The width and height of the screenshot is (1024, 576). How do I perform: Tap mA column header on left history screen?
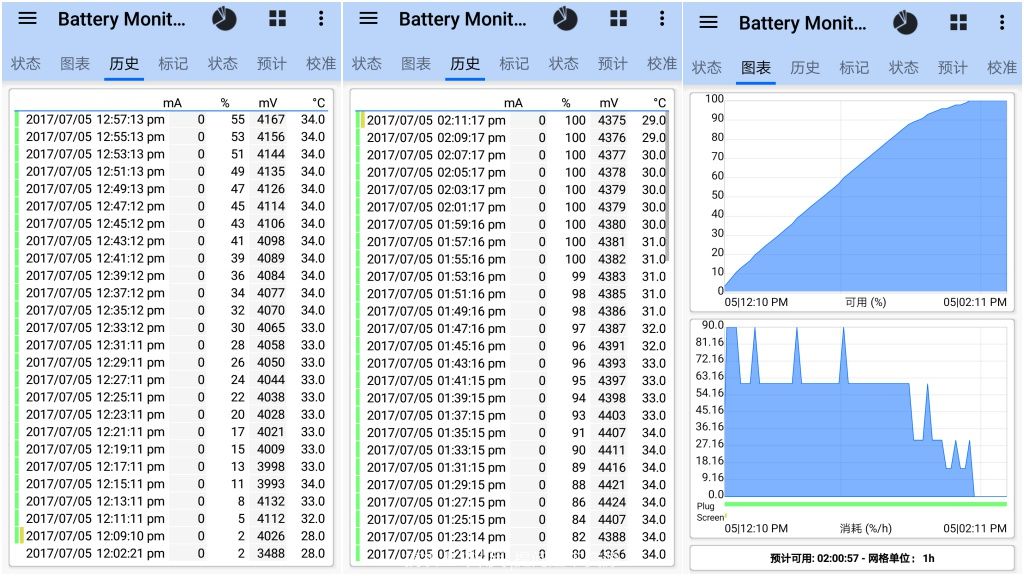point(172,103)
